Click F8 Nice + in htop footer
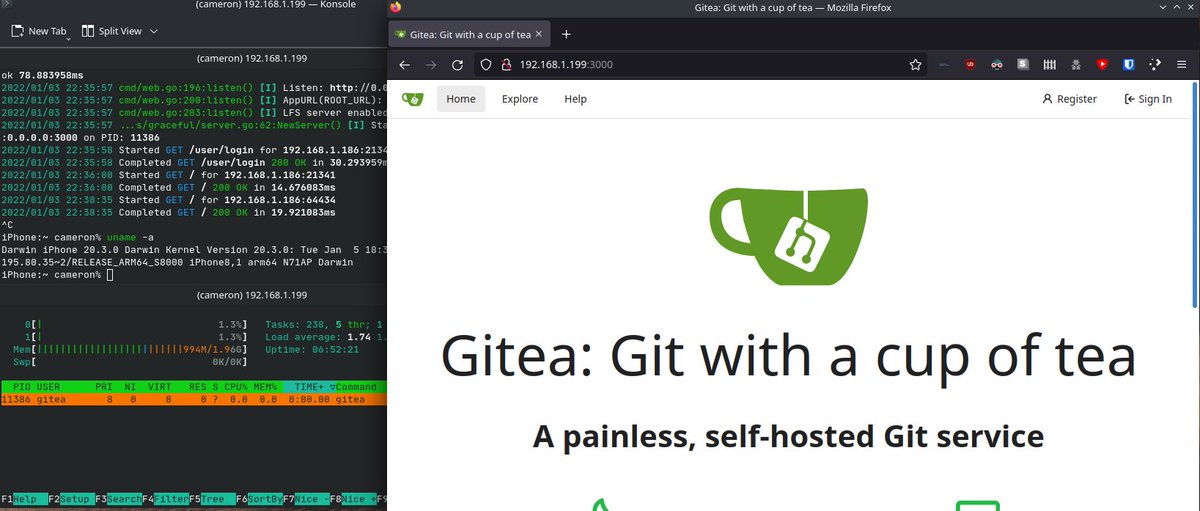The width and height of the screenshot is (1200, 511). pyautogui.click(x=352, y=498)
